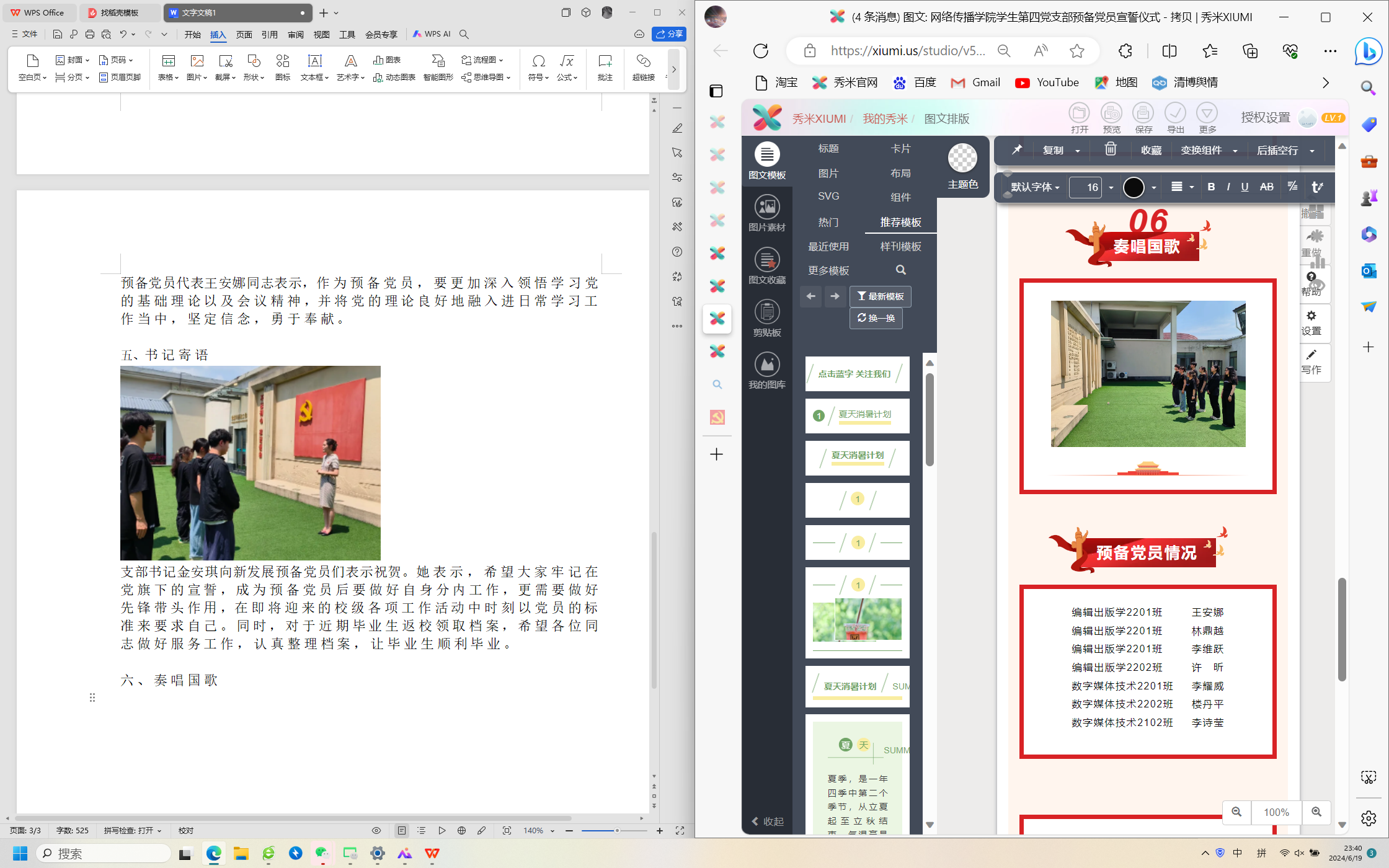Open 剪贴板 panel in Xiumi

click(767, 319)
